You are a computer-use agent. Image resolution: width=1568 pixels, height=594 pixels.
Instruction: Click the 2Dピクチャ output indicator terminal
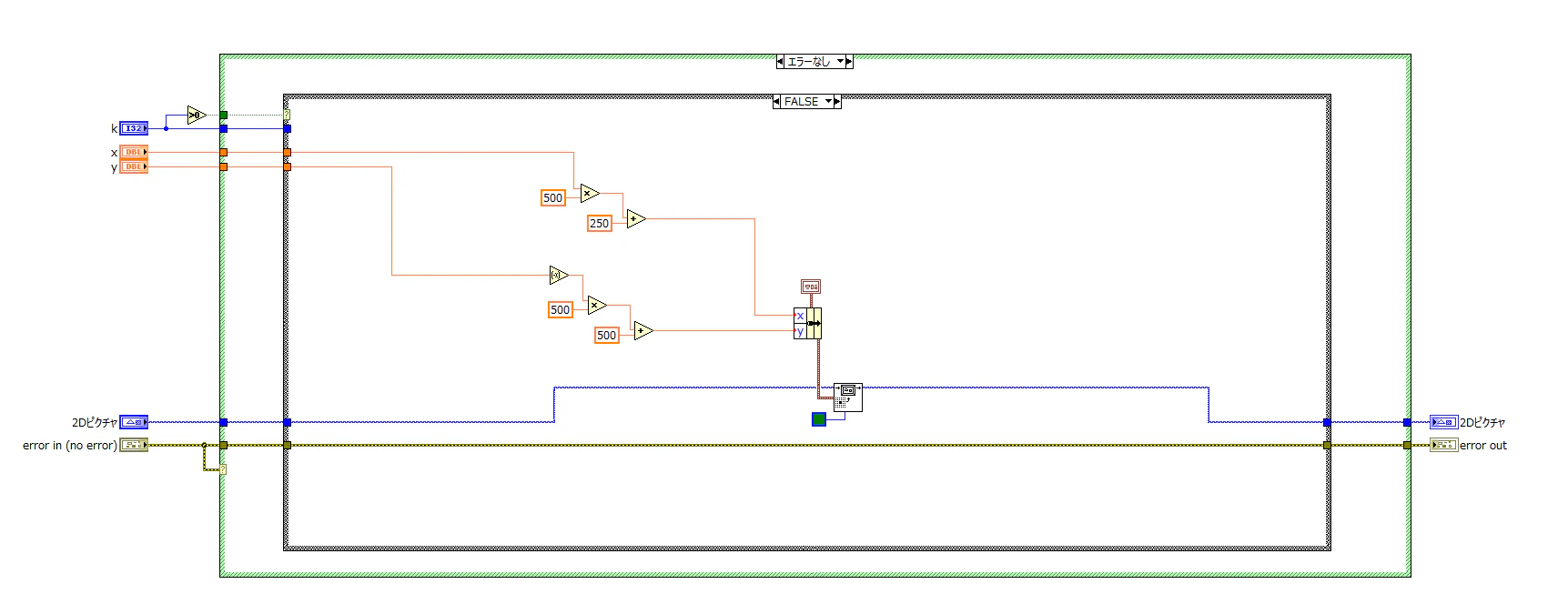(x=1444, y=422)
